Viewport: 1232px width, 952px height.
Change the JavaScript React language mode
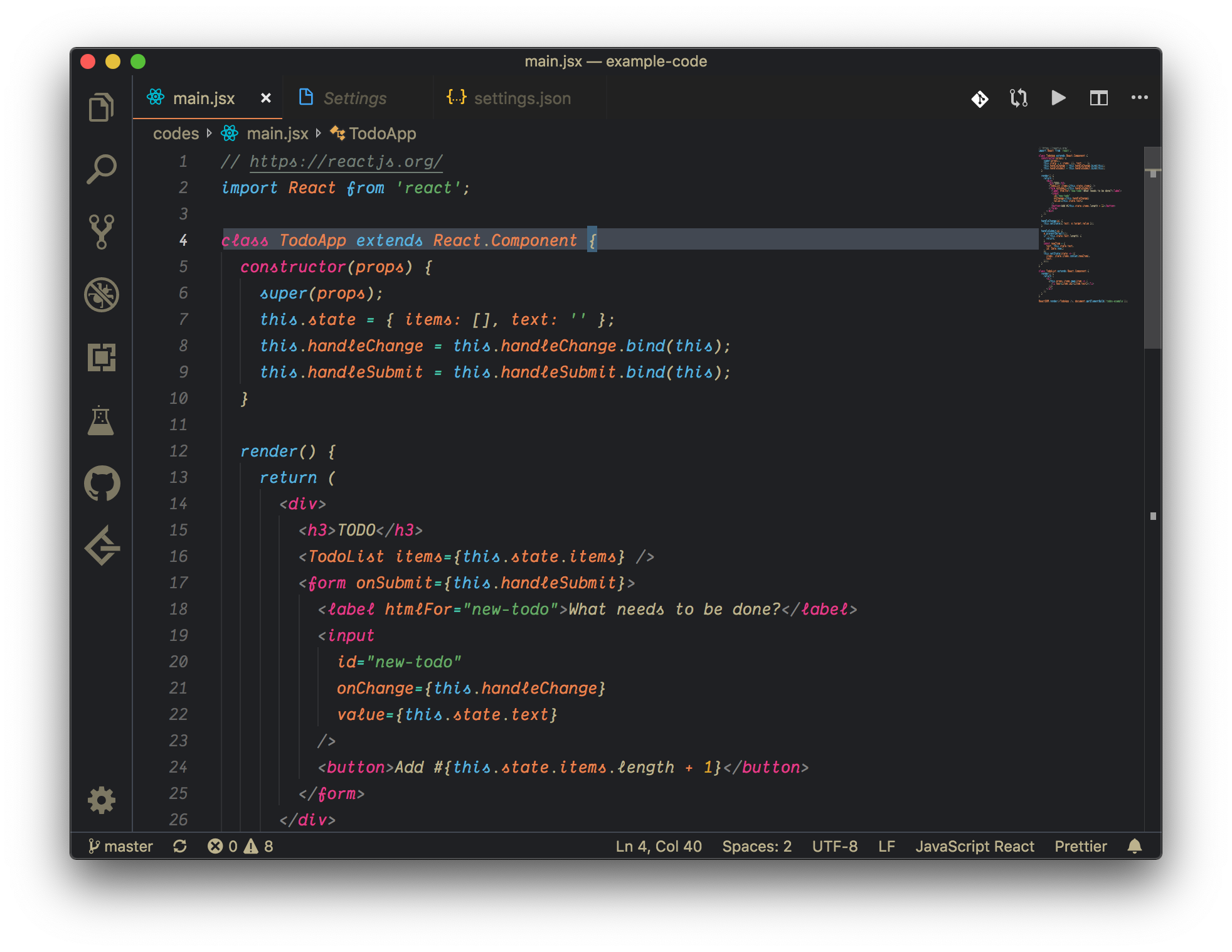(x=974, y=847)
